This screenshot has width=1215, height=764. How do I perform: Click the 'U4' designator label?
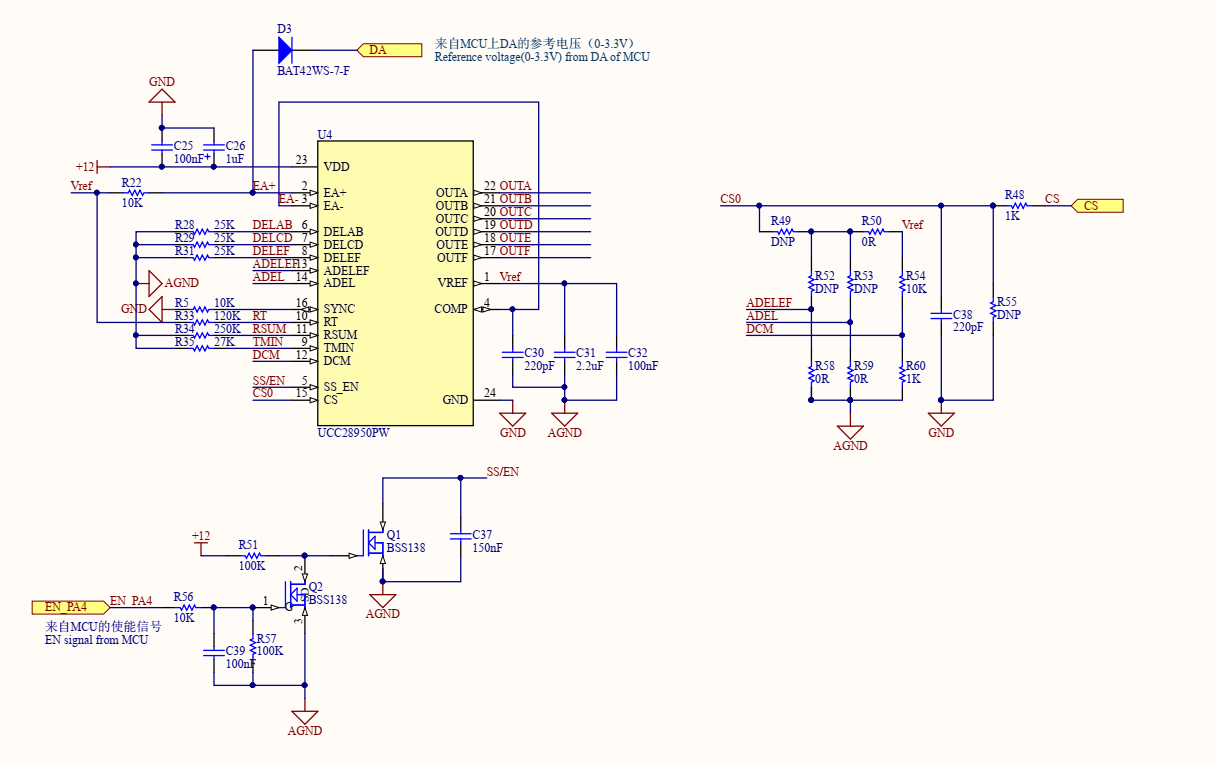(324, 135)
